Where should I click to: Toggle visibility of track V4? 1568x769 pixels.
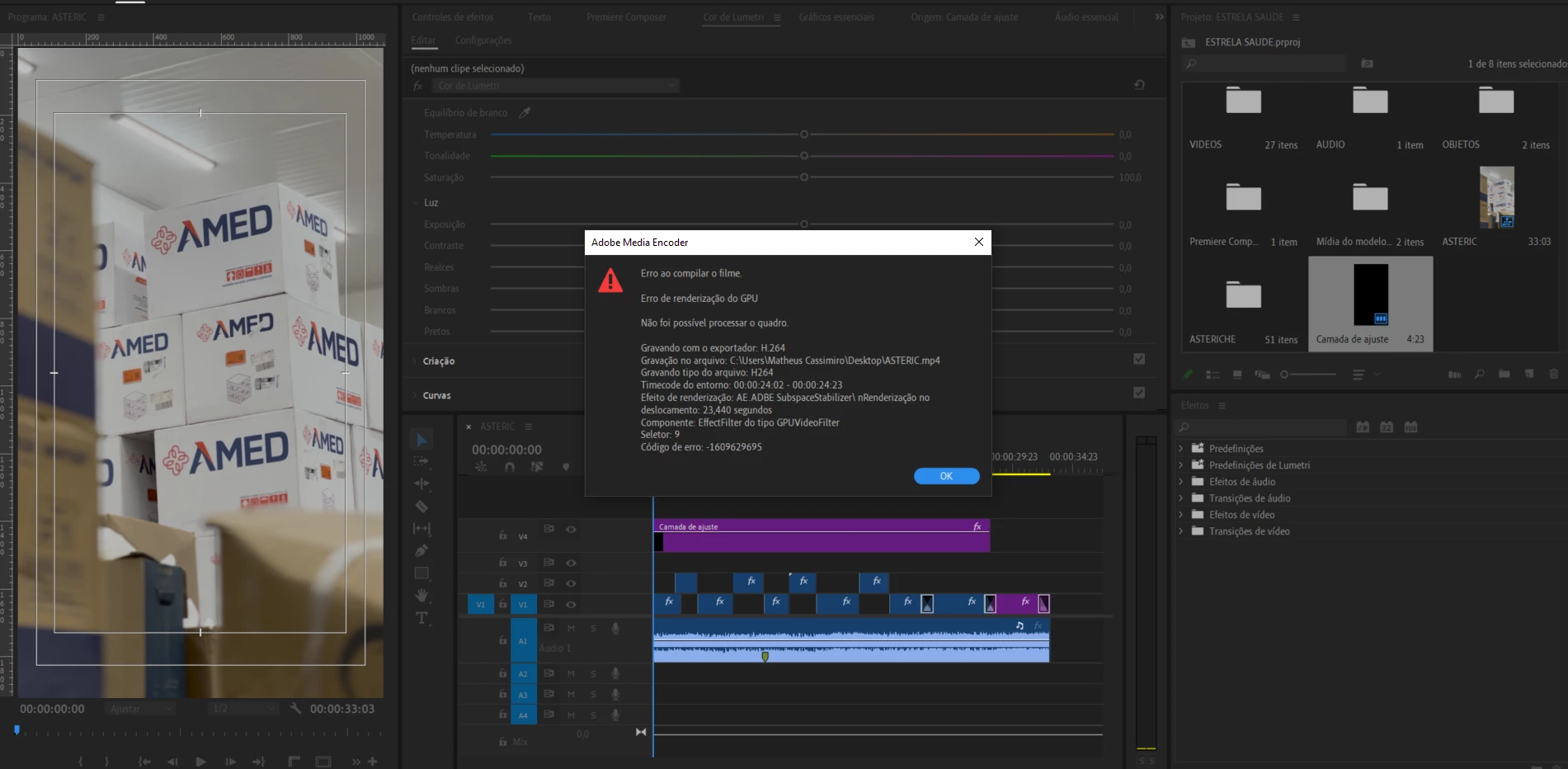pos(571,529)
